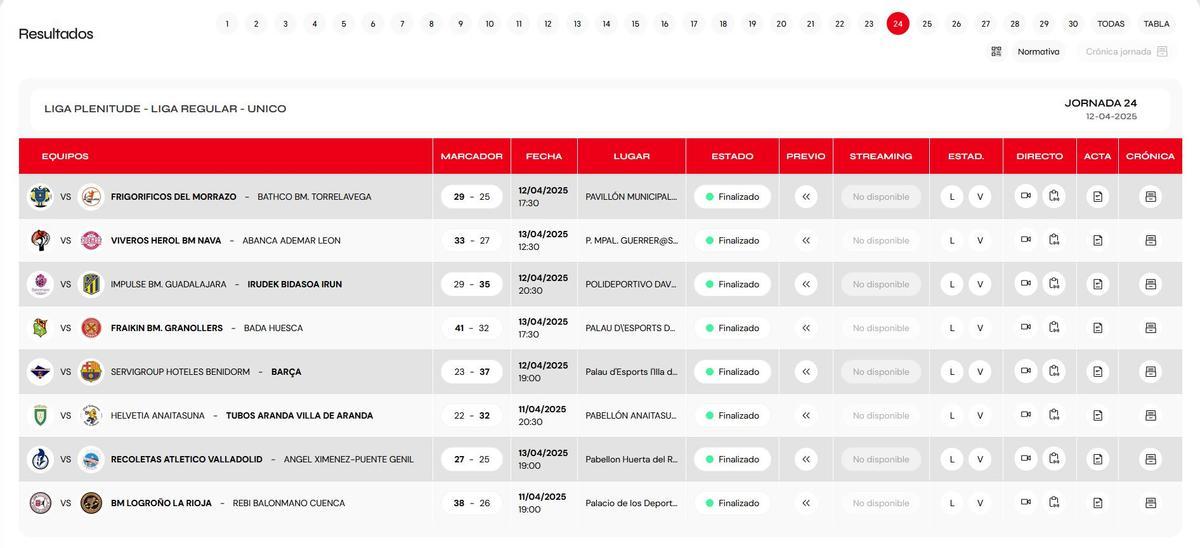Select visitor stats V for Viveros Herol BM Nava match
The height and width of the screenshot is (548, 1200).
click(x=980, y=240)
